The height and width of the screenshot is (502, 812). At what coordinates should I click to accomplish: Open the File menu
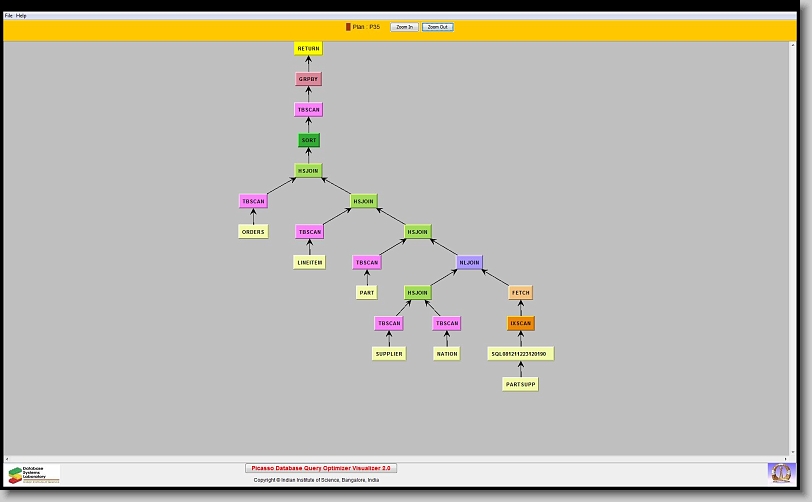coord(8,16)
